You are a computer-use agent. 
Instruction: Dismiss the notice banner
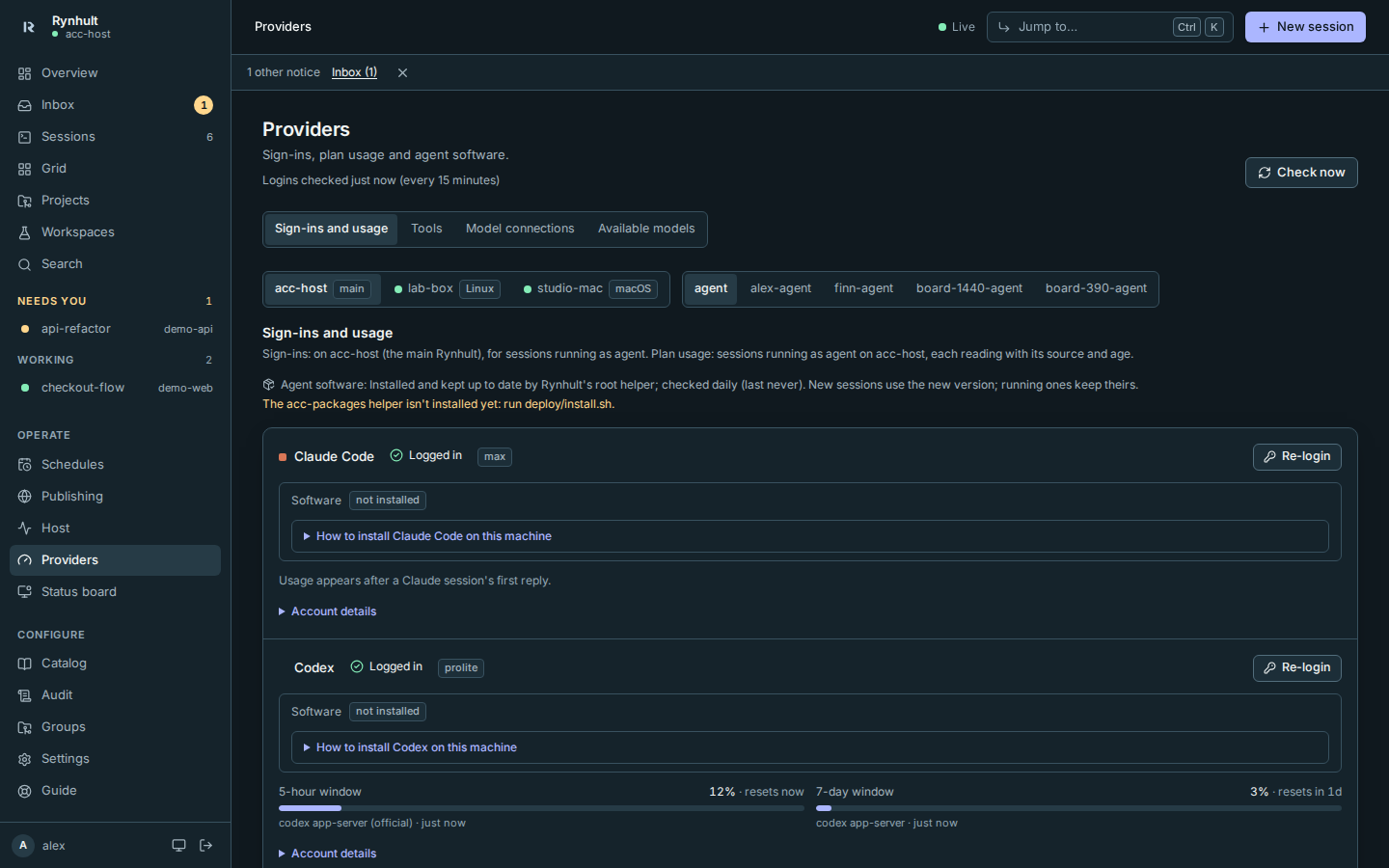(x=402, y=72)
